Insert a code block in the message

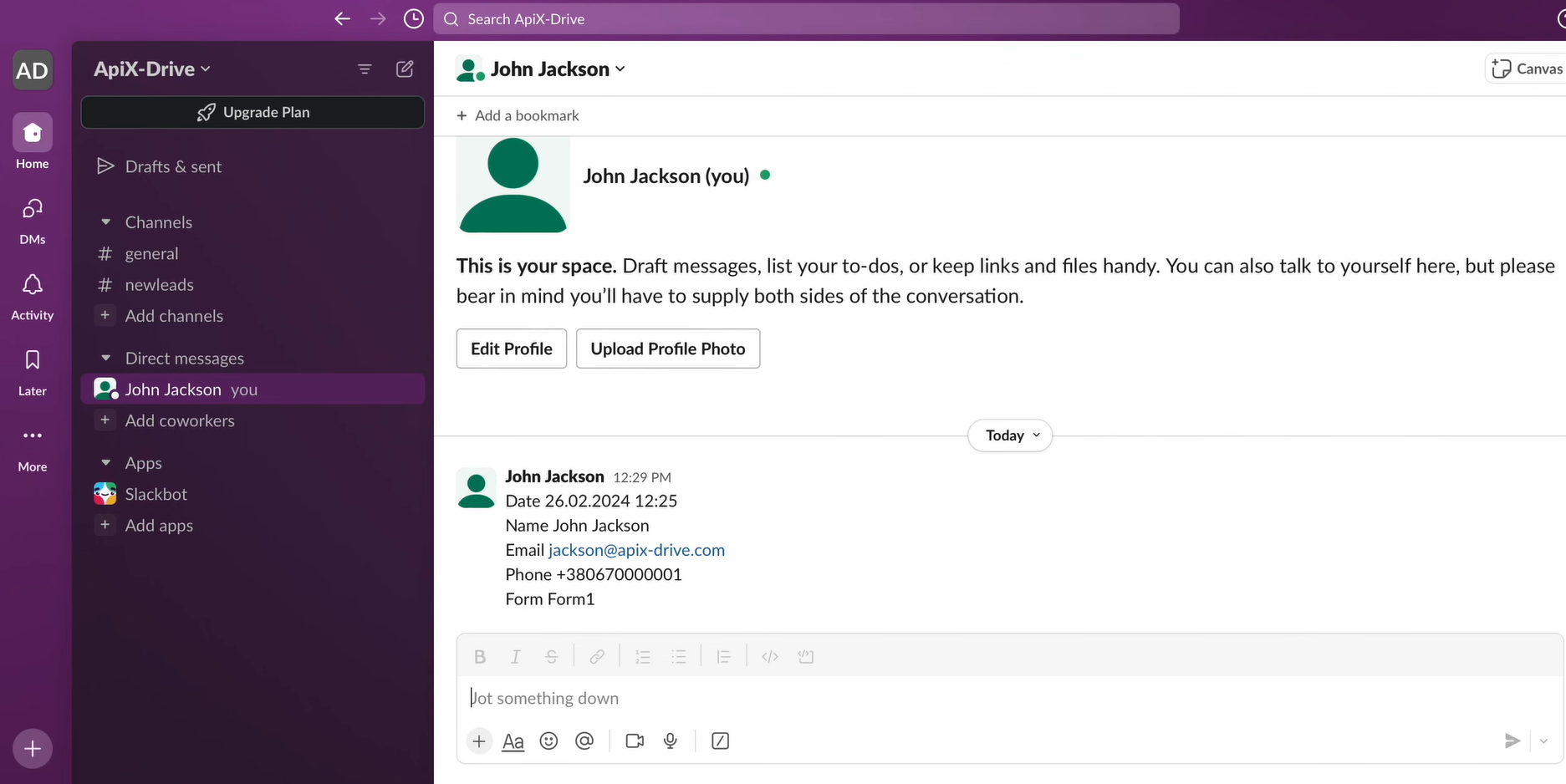click(804, 656)
